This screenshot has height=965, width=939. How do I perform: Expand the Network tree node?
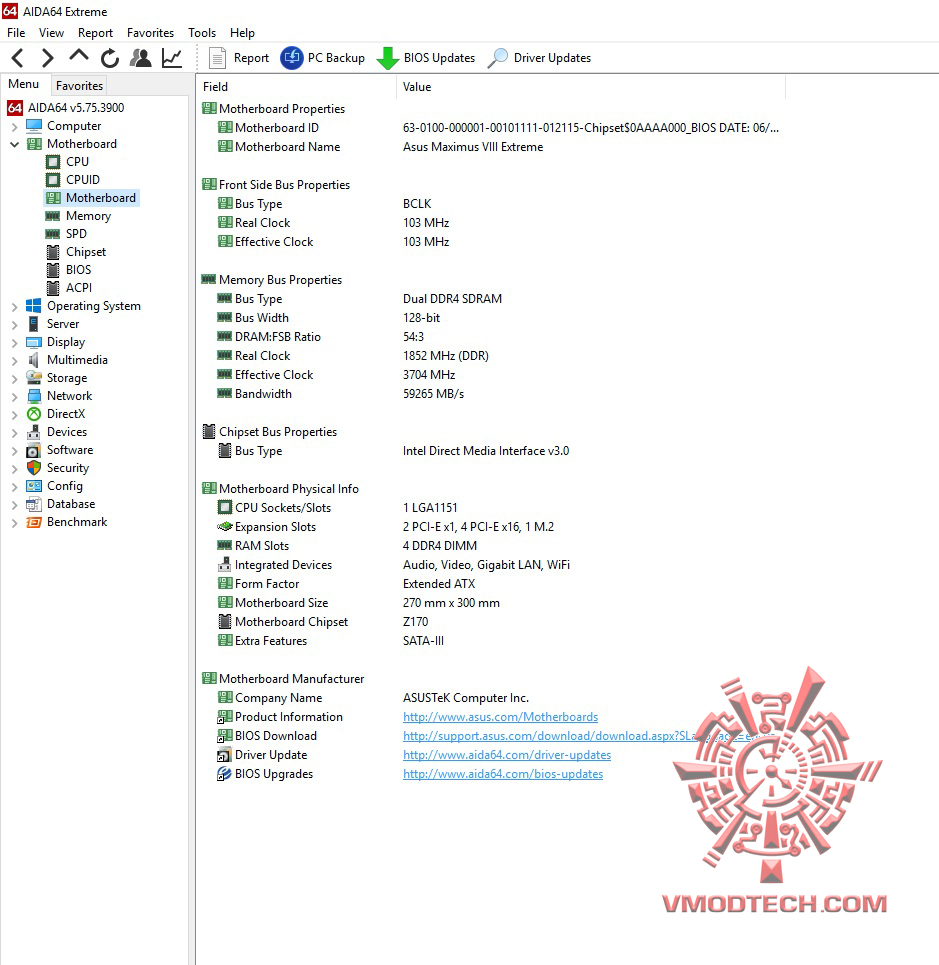15,396
